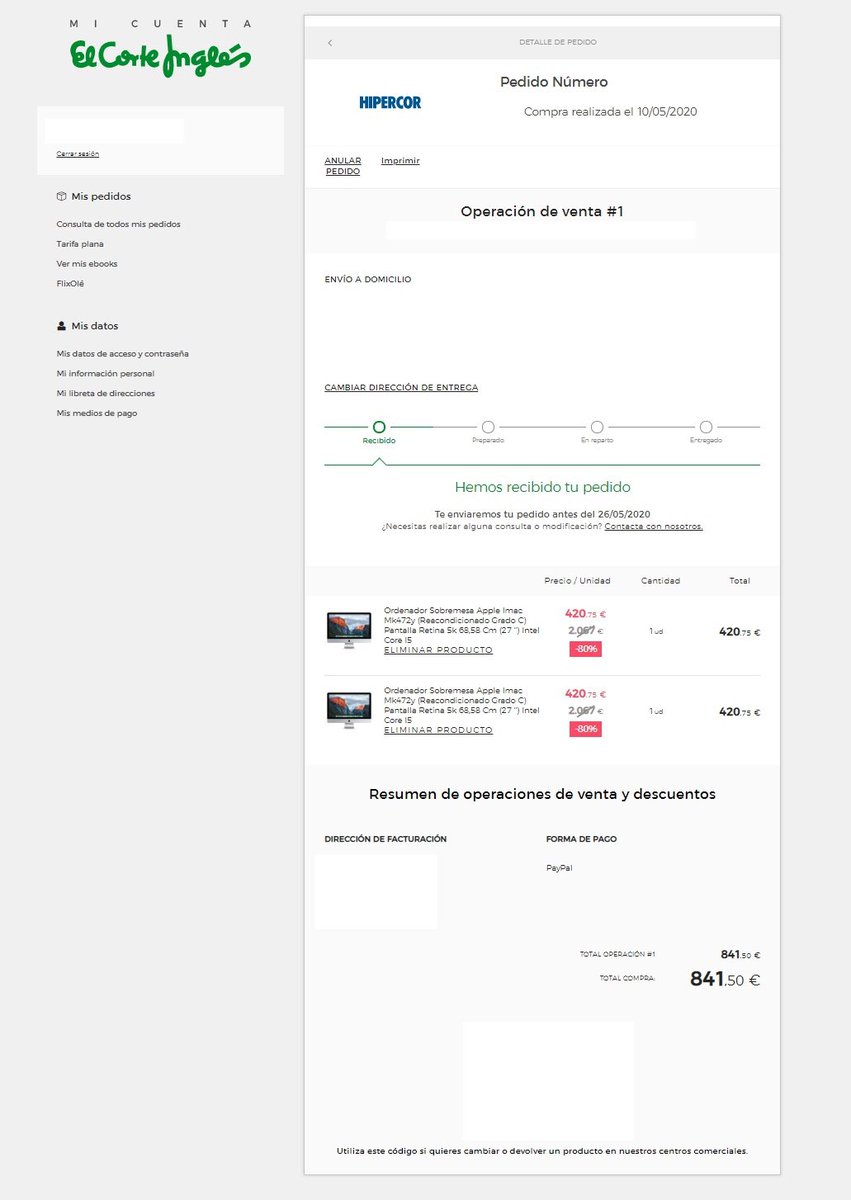Click the Cerrar sesión link
The width and height of the screenshot is (851, 1200).
tap(78, 154)
